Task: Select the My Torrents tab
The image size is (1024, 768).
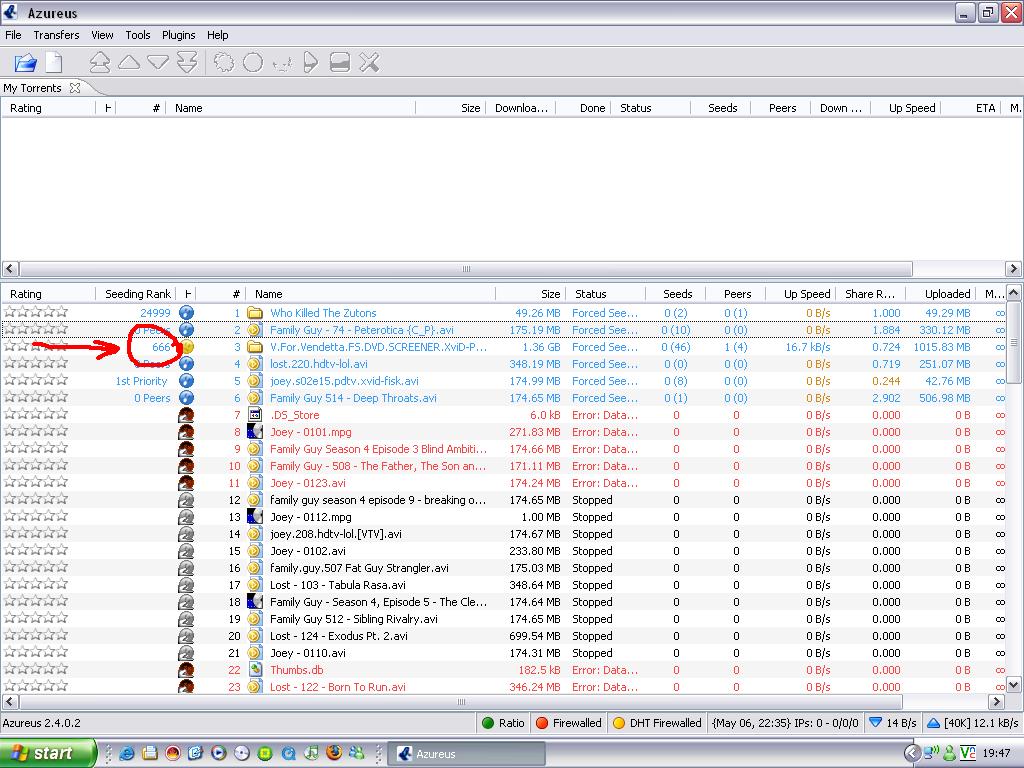Action: pyautogui.click(x=32, y=88)
